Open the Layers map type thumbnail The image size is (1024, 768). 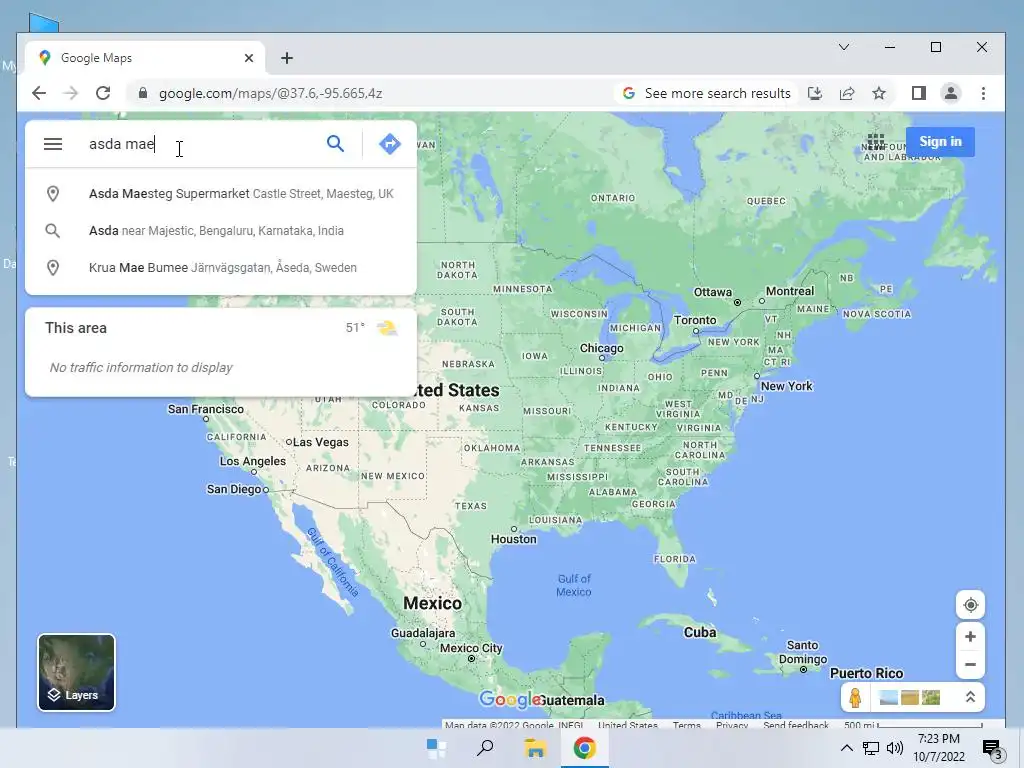76,672
